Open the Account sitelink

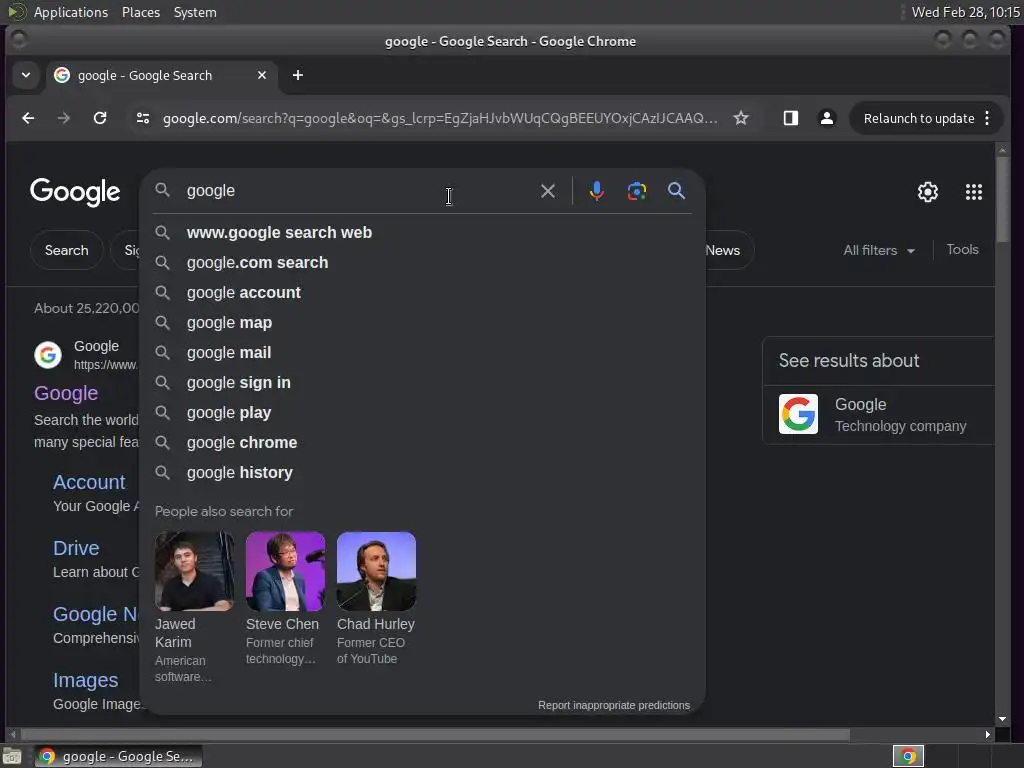point(89,482)
